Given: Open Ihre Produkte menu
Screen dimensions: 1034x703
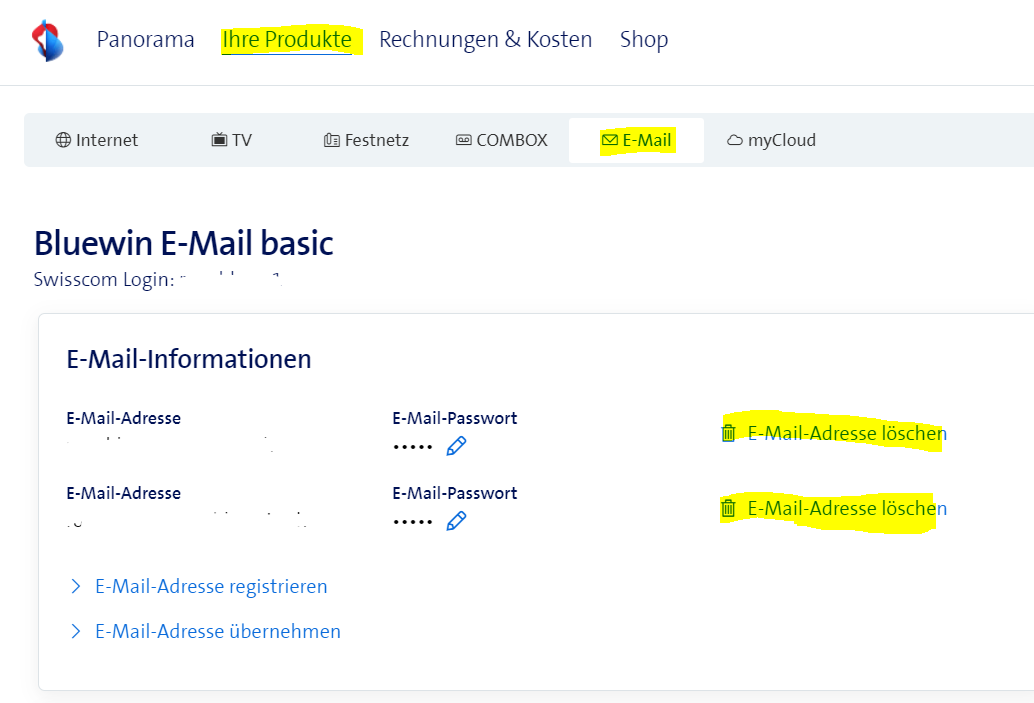Looking at the screenshot, I should 287,40.
